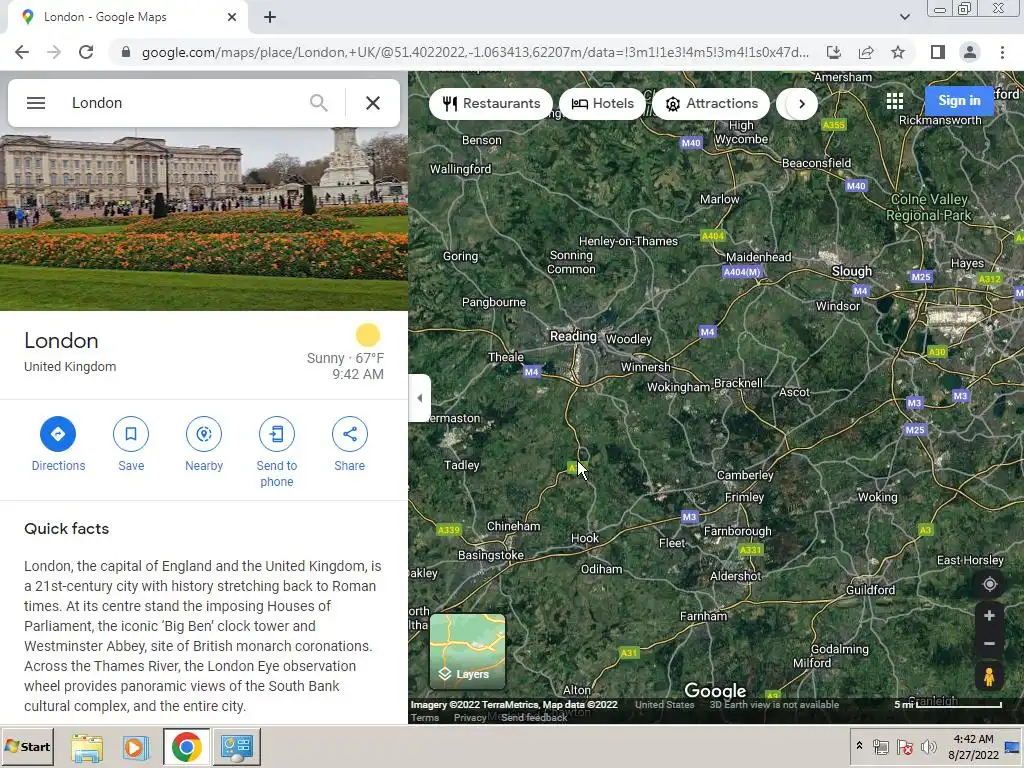Click the London search input field
Viewport: 1024px width, 768px height.
pyautogui.click(x=183, y=103)
